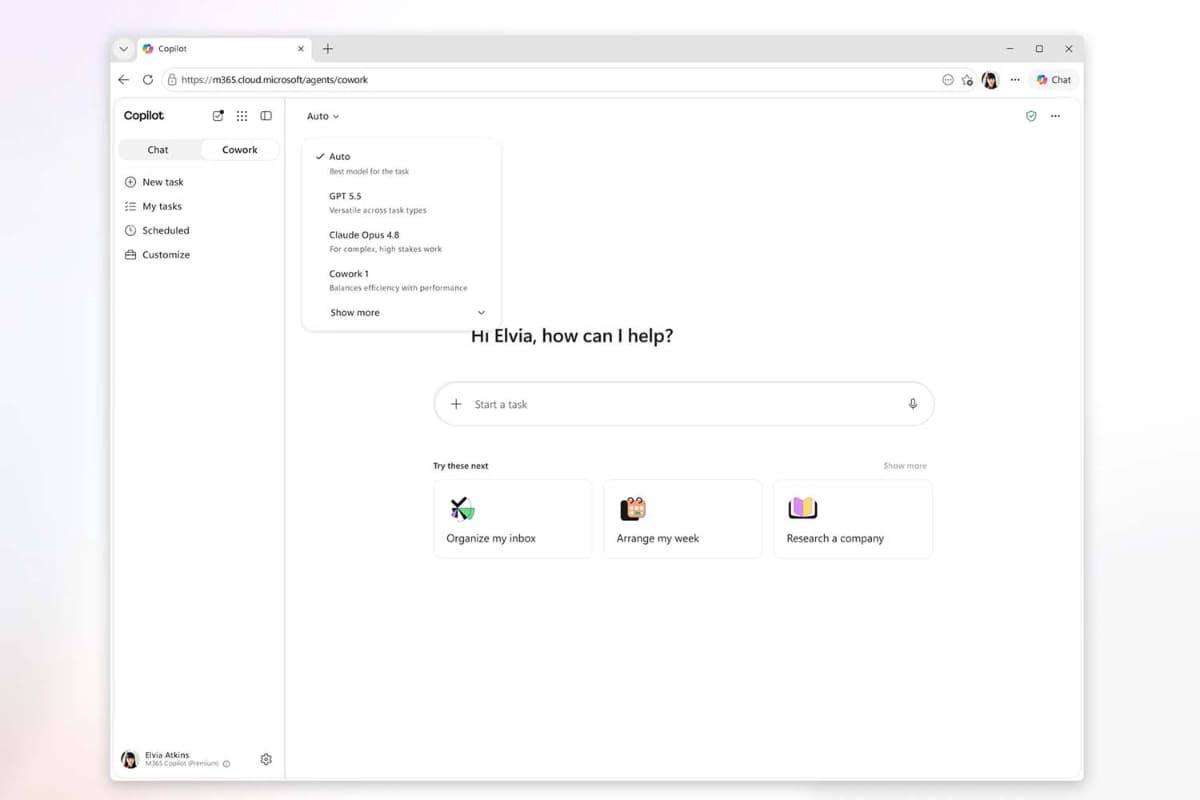Choose Cowork 1 model
The image size is (1200, 800).
(x=401, y=280)
